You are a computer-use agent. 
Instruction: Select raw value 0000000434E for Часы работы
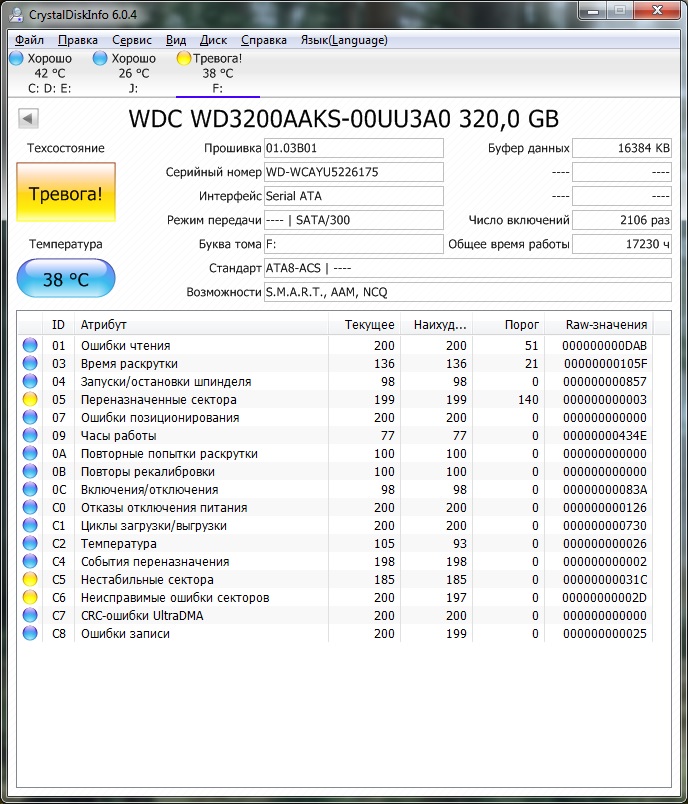click(x=605, y=435)
